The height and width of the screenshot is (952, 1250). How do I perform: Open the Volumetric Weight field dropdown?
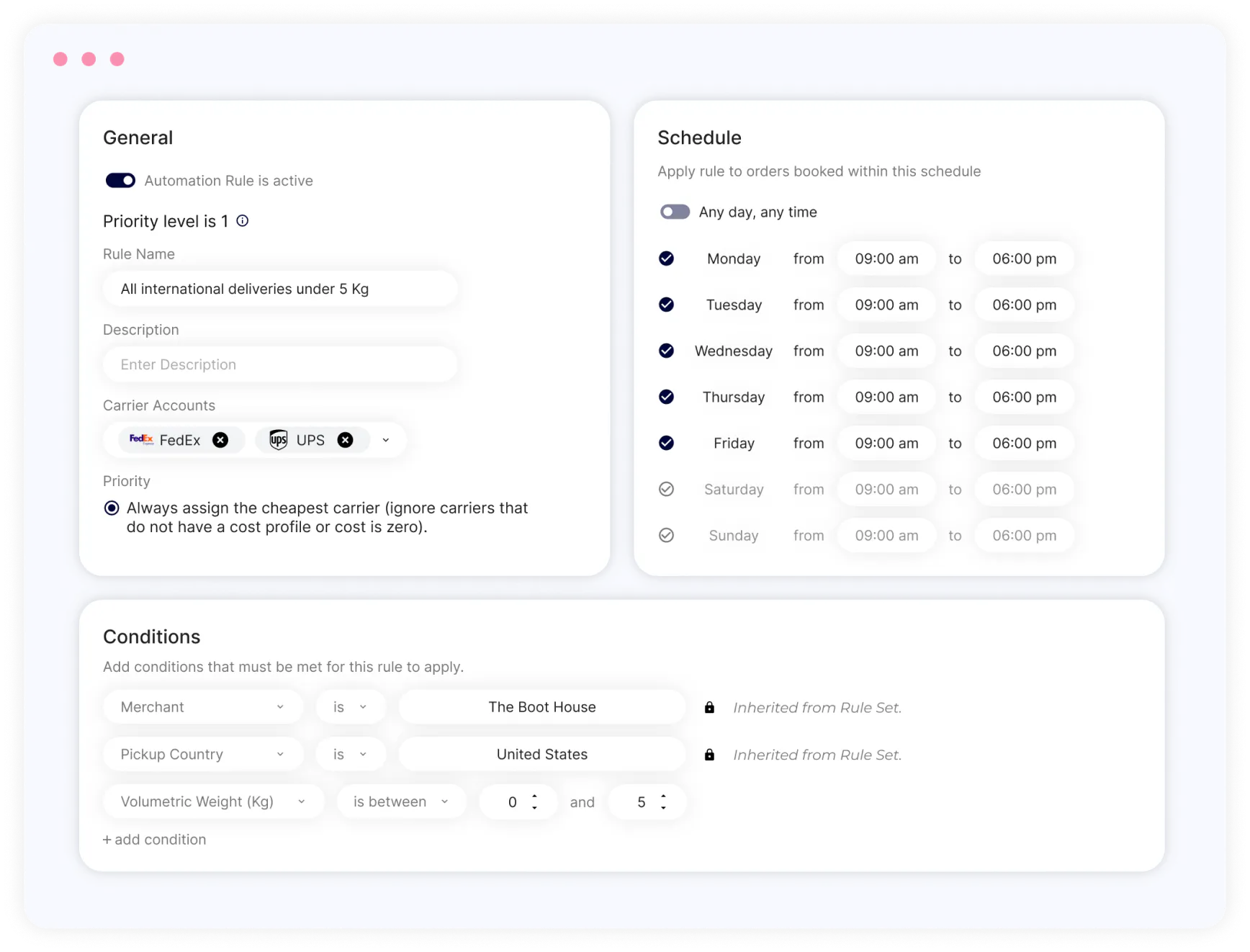(x=302, y=801)
